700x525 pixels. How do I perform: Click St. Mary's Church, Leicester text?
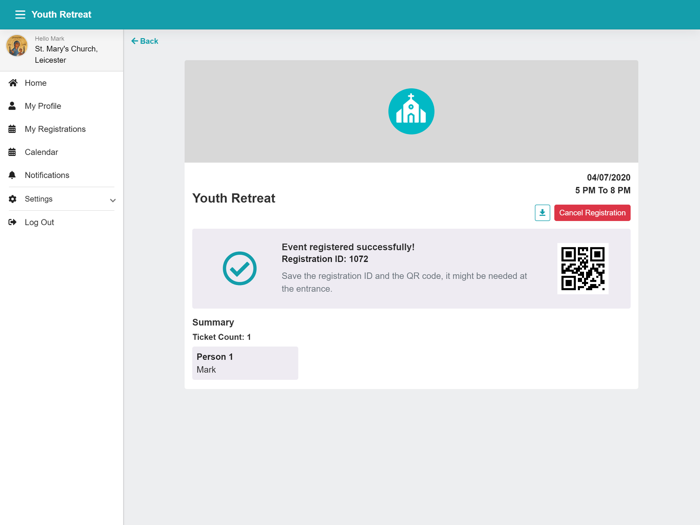pyautogui.click(x=66, y=54)
